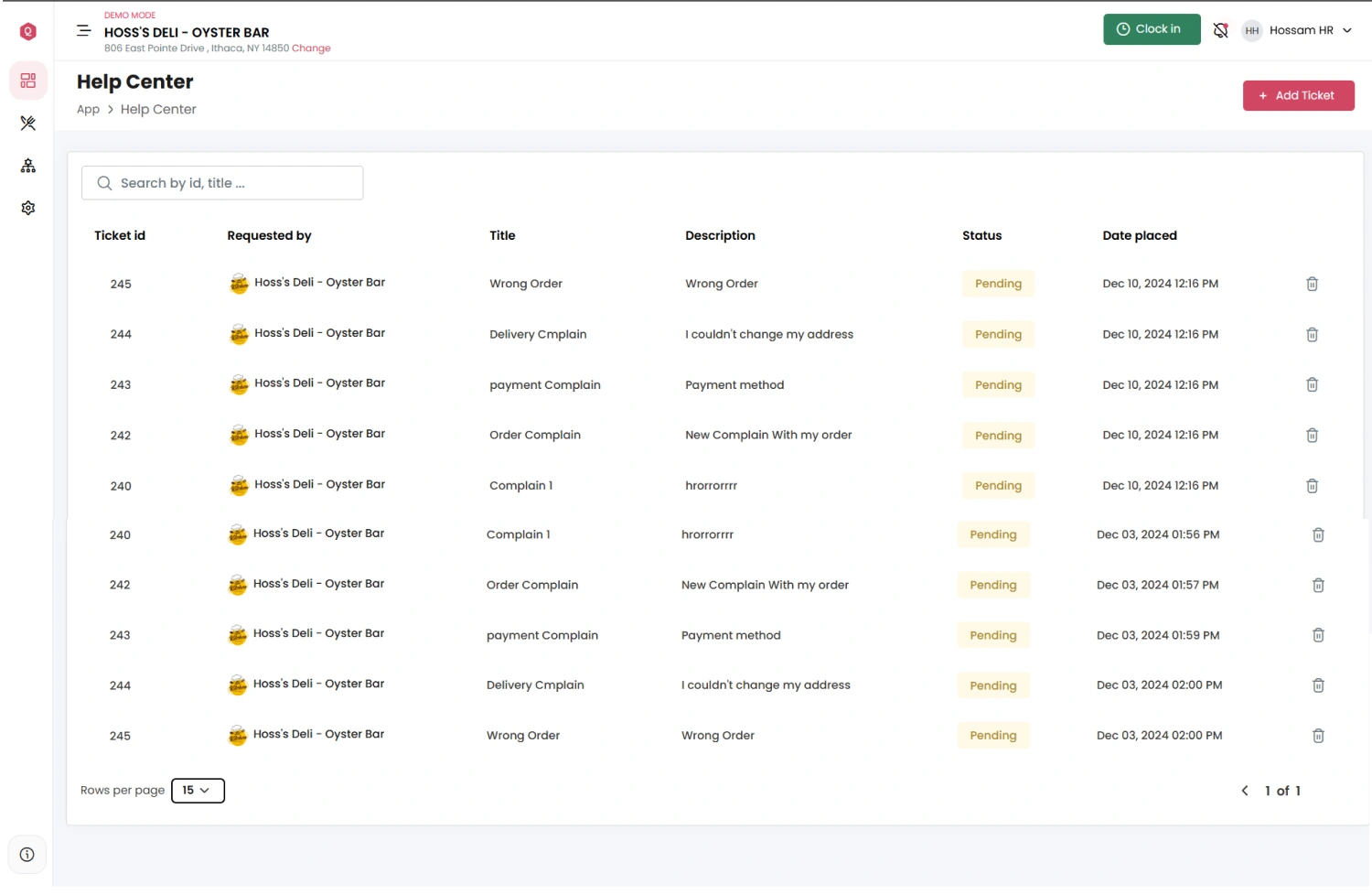Toggle the hamburger menu icon
The height and width of the screenshot is (895, 1372).
coord(83,31)
